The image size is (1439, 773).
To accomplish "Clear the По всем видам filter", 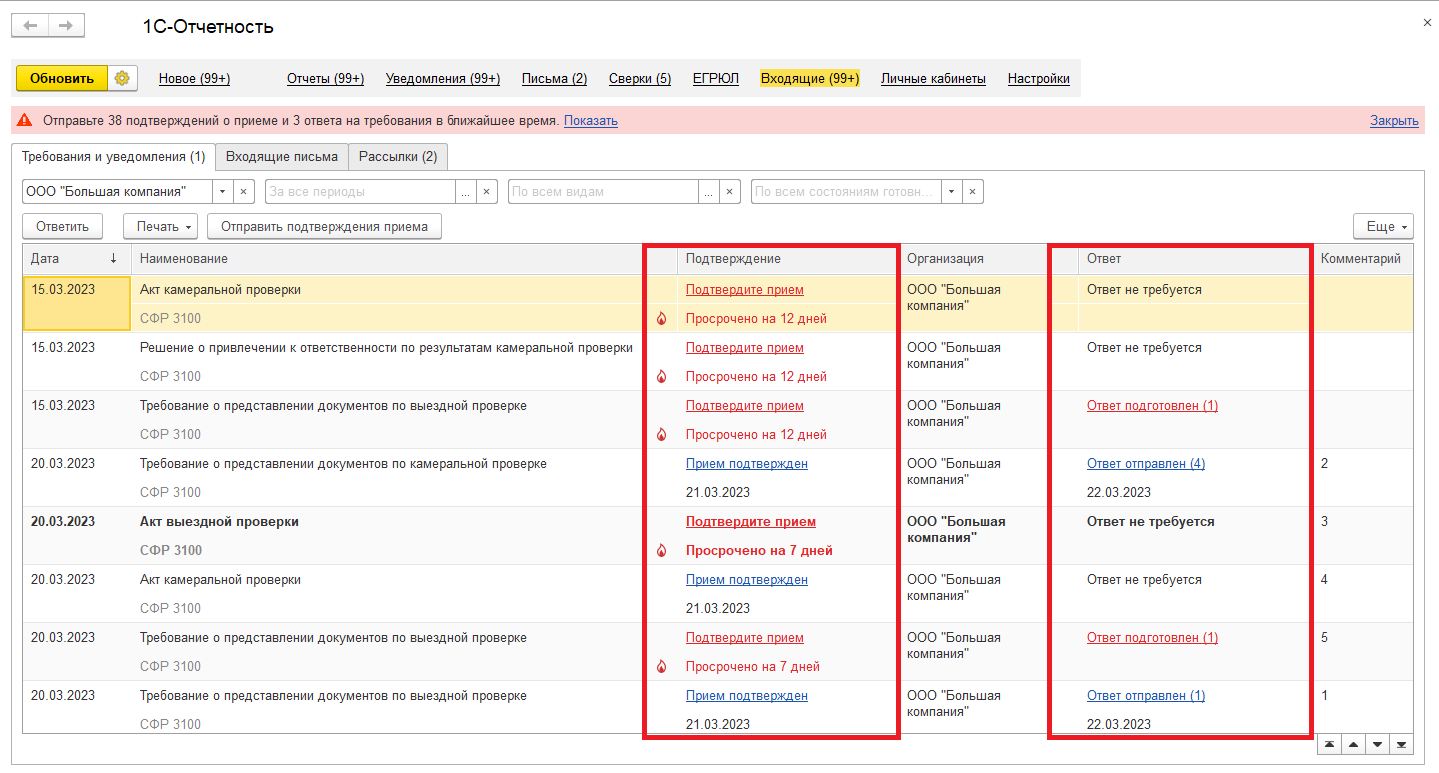I will pos(731,191).
